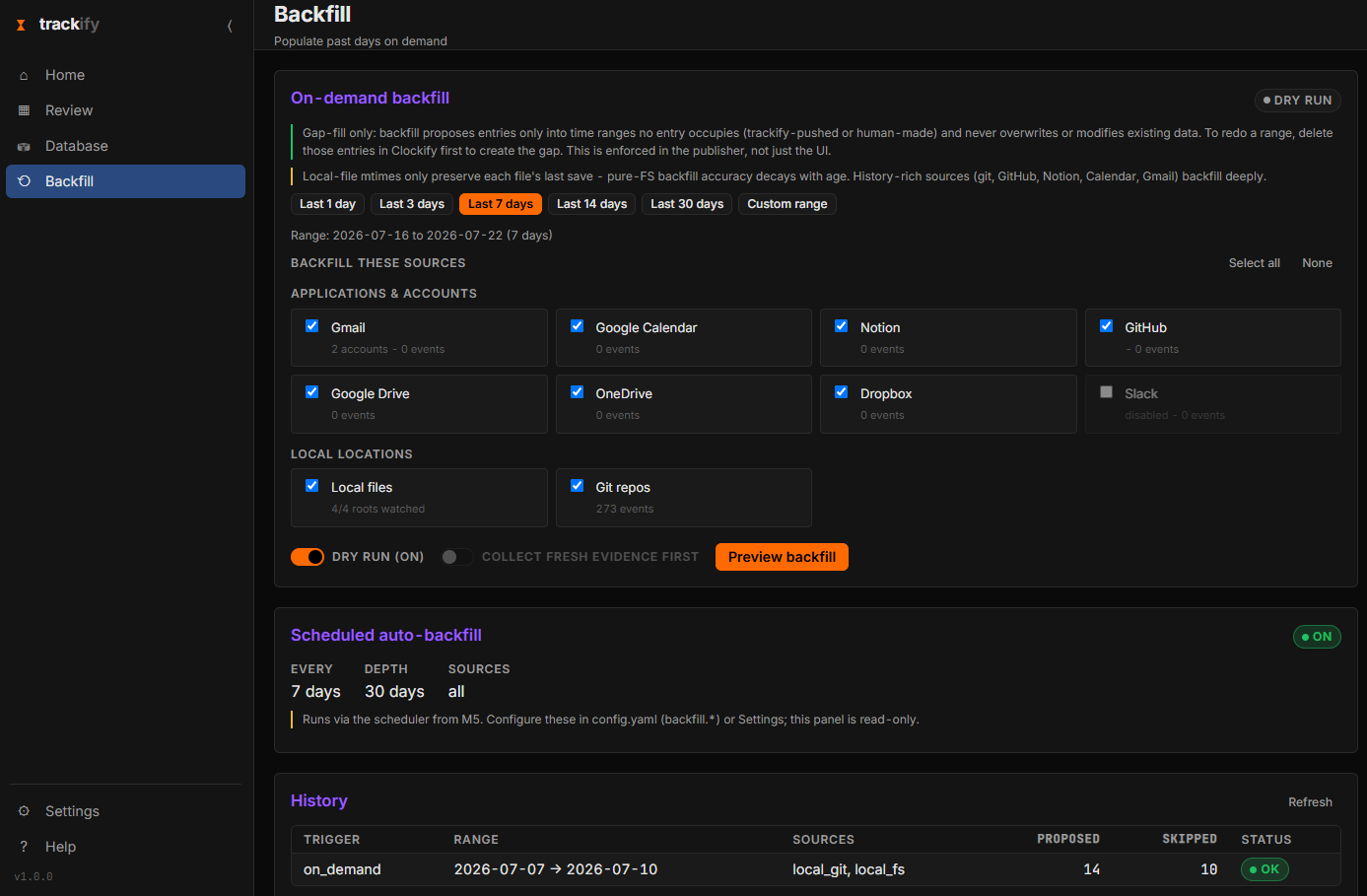The image size is (1367, 896).
Task: Click the On-demand backfill heading
Action: click(x=370, y=98)
